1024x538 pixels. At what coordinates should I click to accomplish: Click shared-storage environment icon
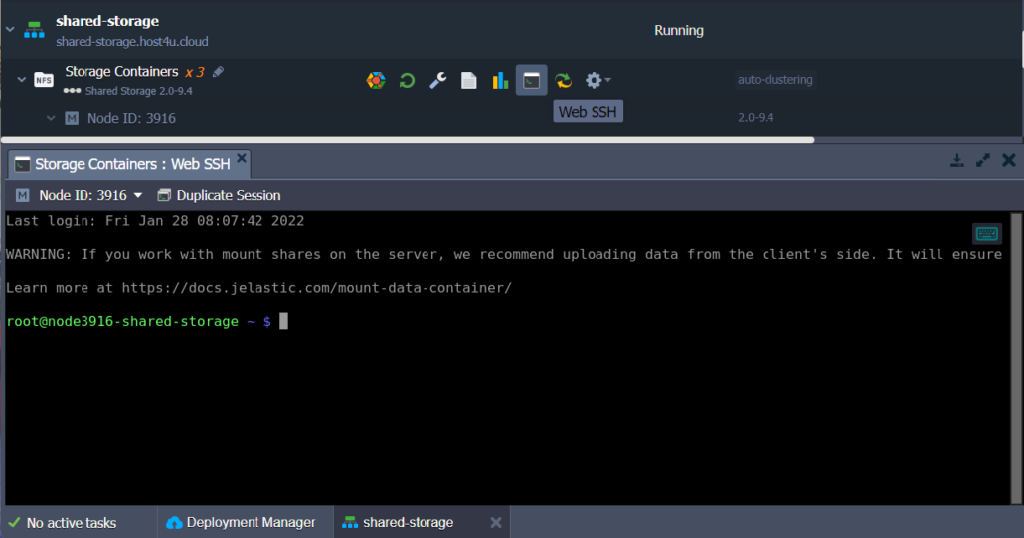[34, 29]
